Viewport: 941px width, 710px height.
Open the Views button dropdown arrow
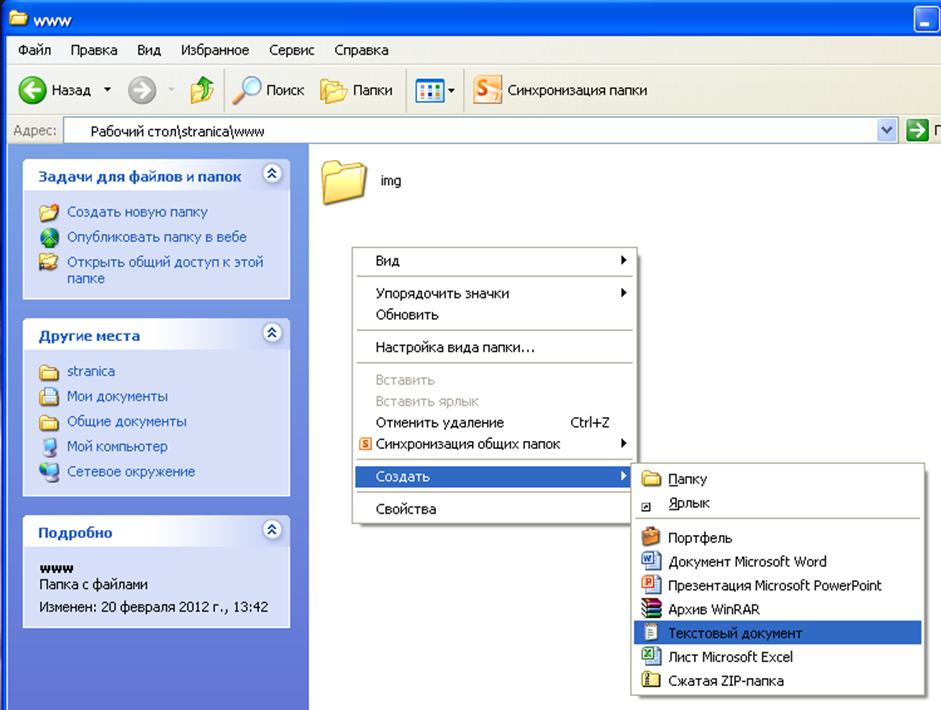tap(451, 91)
